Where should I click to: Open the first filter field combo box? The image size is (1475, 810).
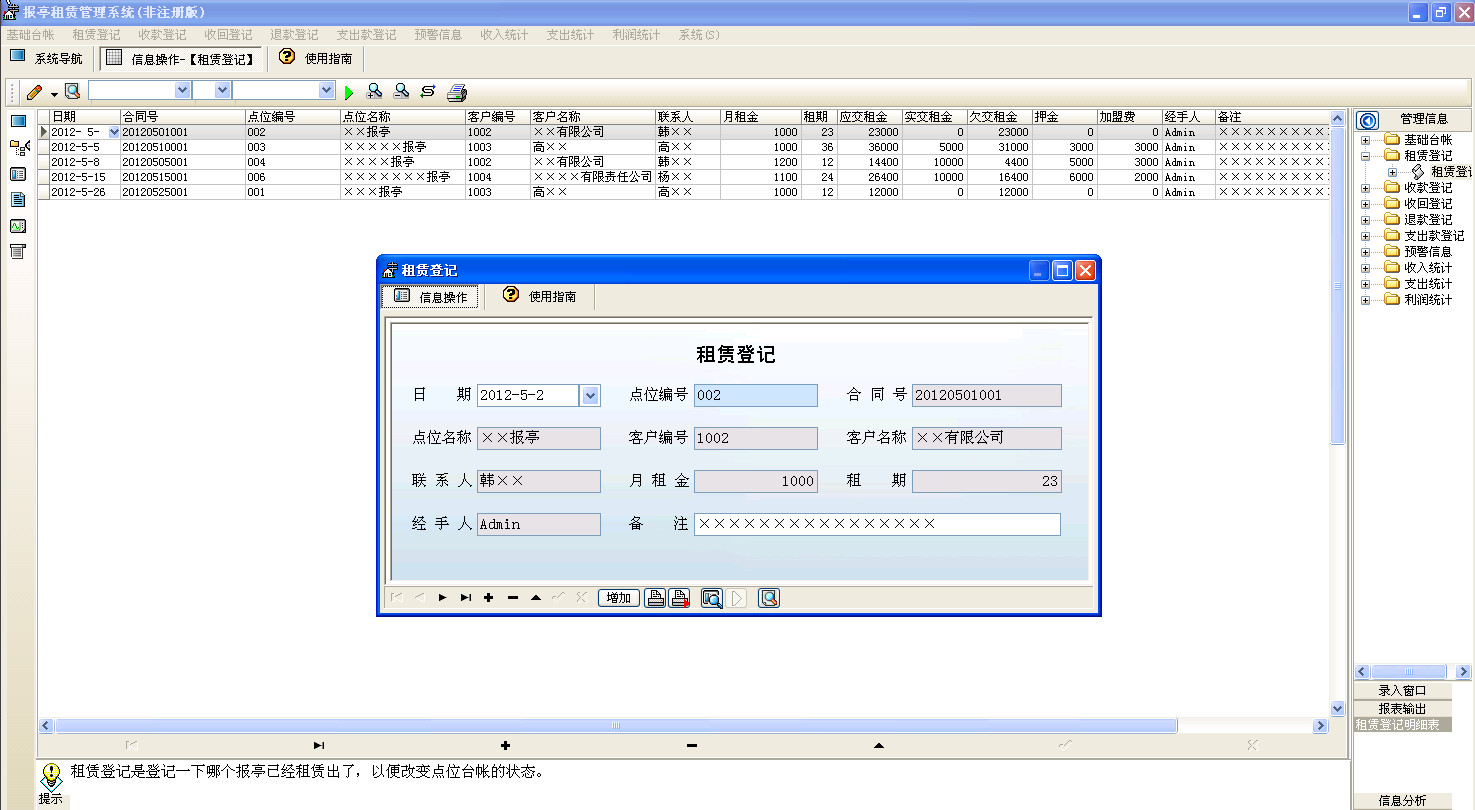point(182,90)
